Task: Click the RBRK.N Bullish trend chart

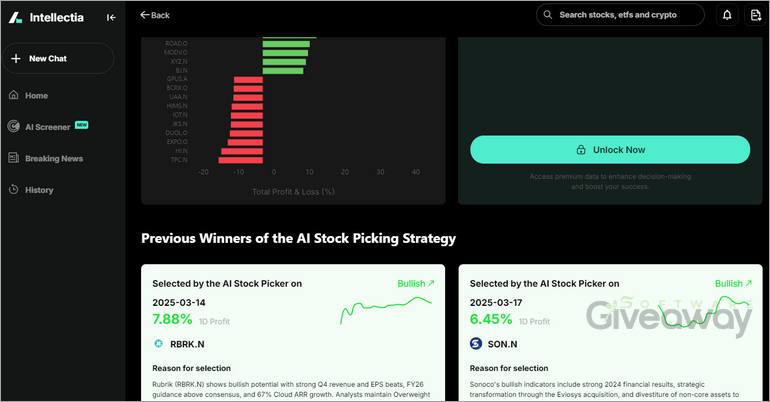Action: tap(386, 309)
